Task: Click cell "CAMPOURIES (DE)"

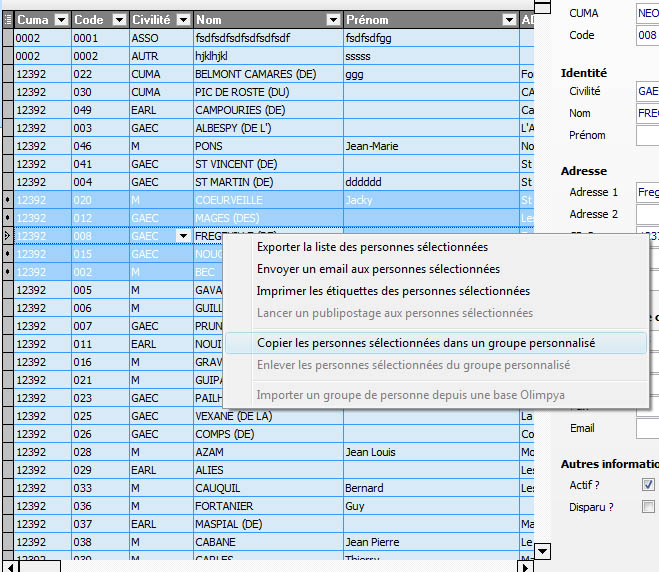Action: [268, 110]
